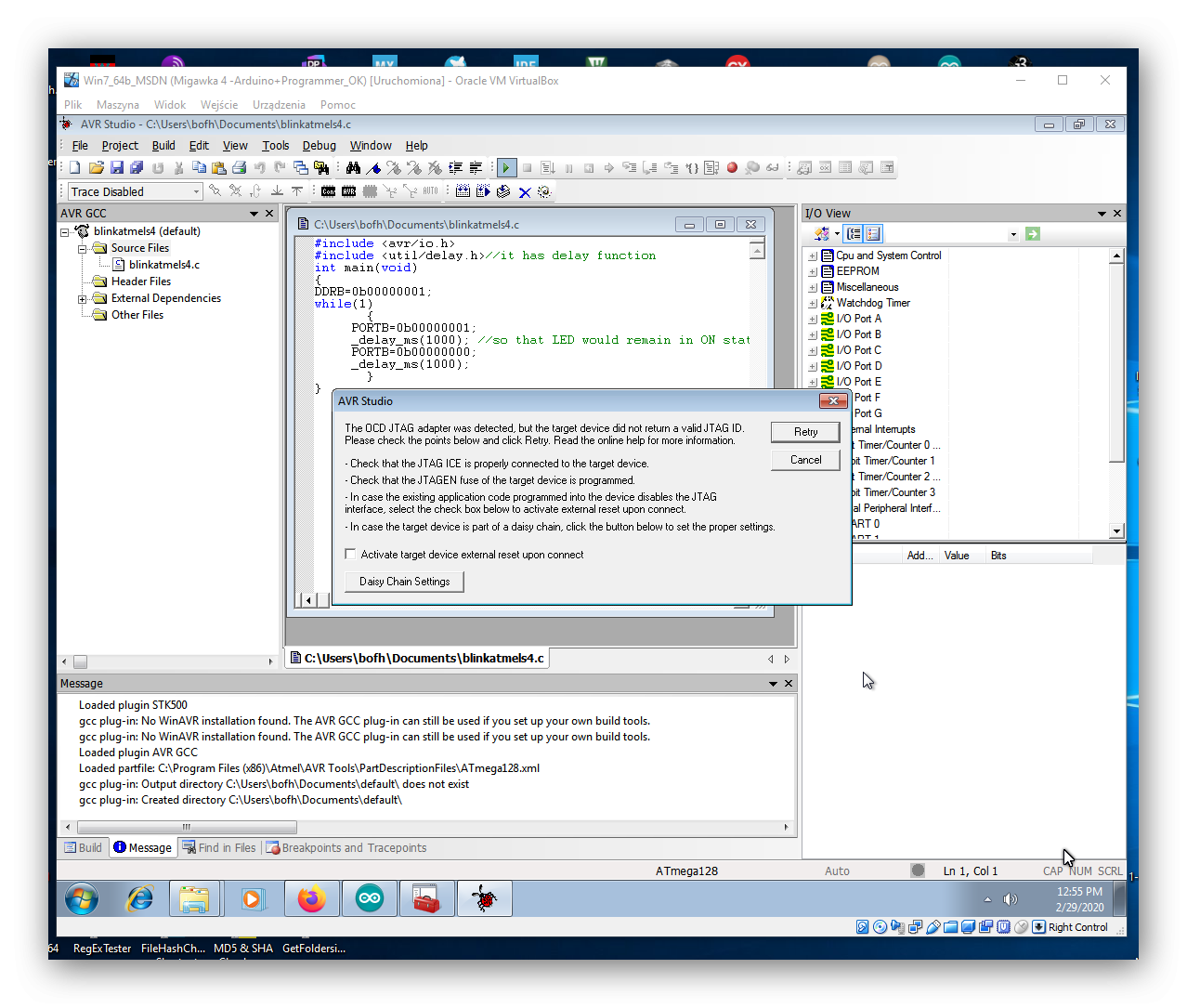This screenshot has width=1187, height=1008.
Task: Click the Start Debugging green play icon
Action: click(506, 168)
